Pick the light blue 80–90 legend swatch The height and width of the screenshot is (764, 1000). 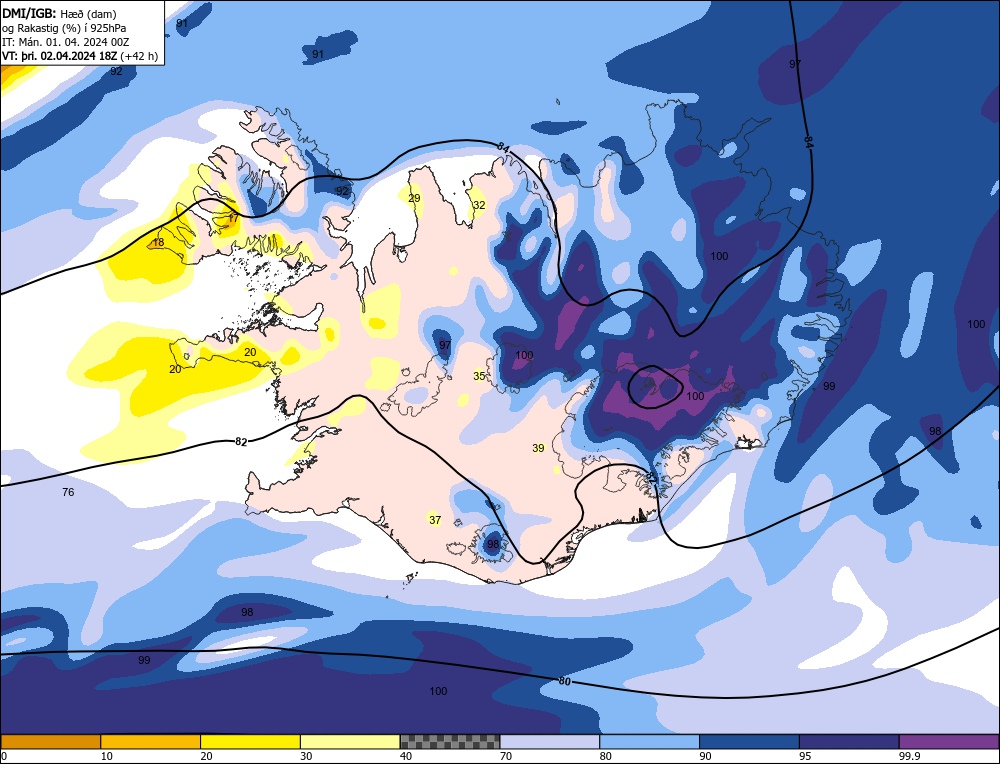pos(649,741)
